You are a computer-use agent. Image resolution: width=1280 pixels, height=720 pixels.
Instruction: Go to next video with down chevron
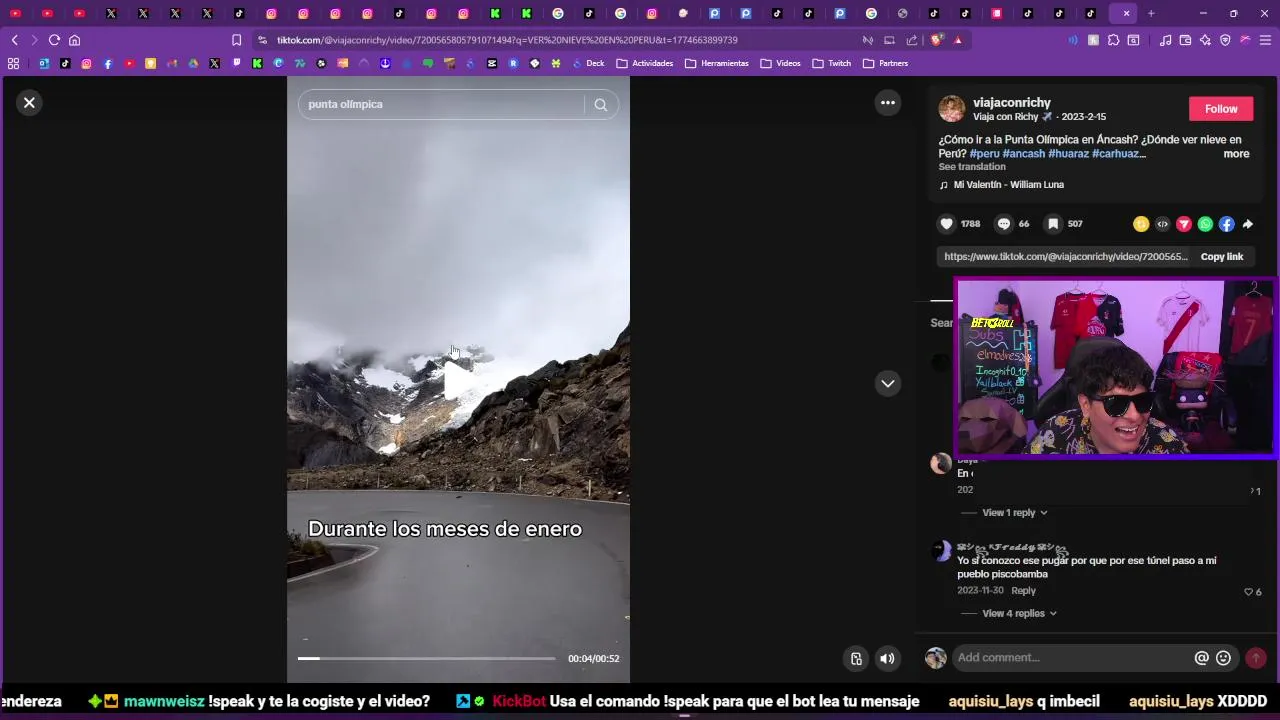point(887,383)
